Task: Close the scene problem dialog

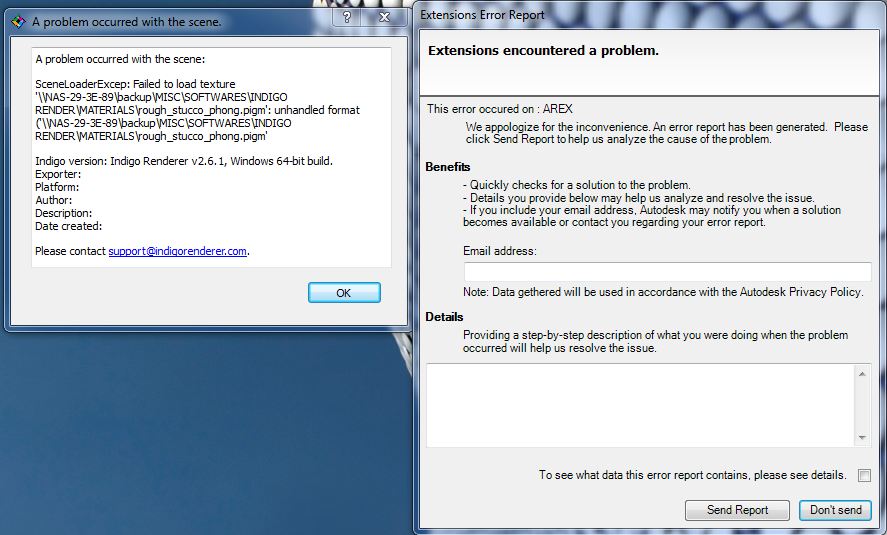Action: [x=384, y=19]
